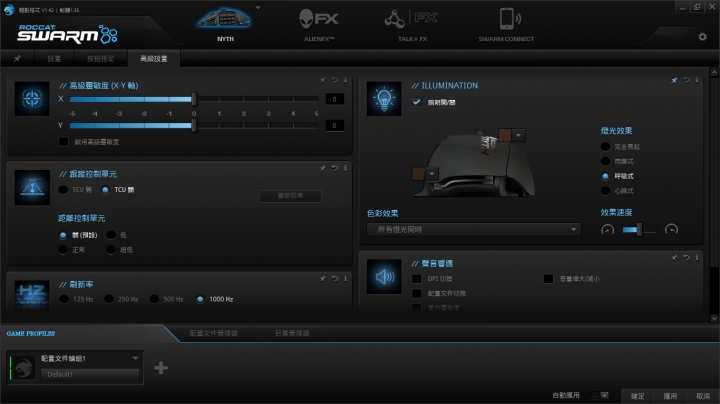
Task: Select the heartbeat light effect option
Action: point(605,191)
